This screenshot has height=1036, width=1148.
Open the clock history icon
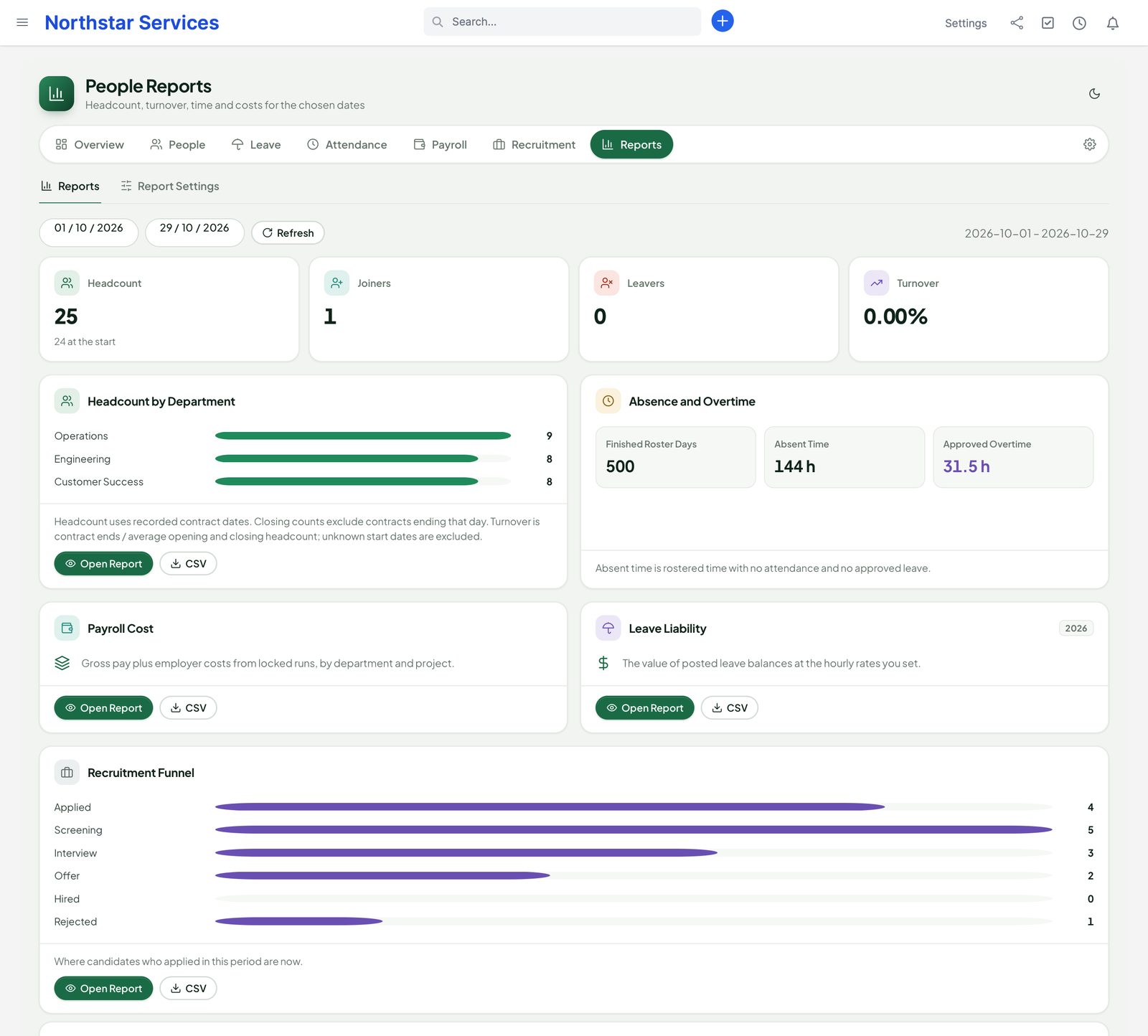pos(1079,23)
